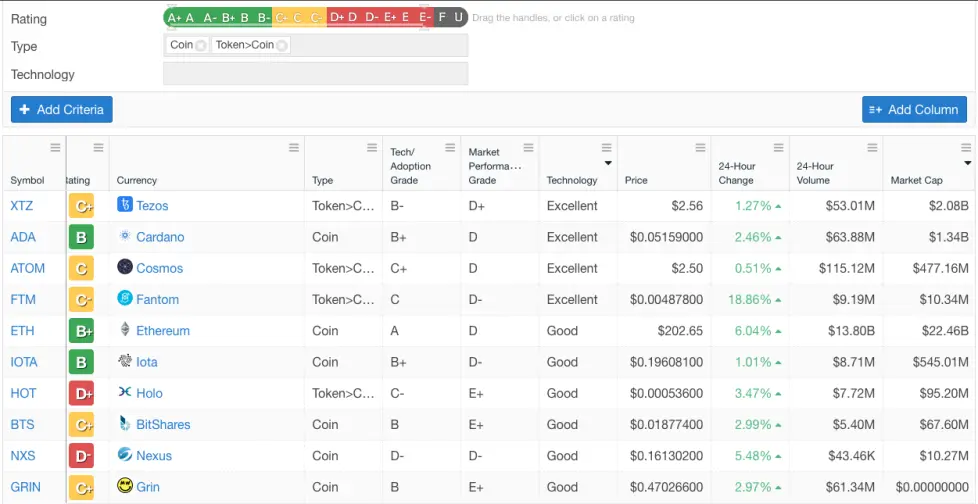Screen dimensions: 978x504
Task: Click the $22.46B market cap cell
Action: tap(944, 331)
